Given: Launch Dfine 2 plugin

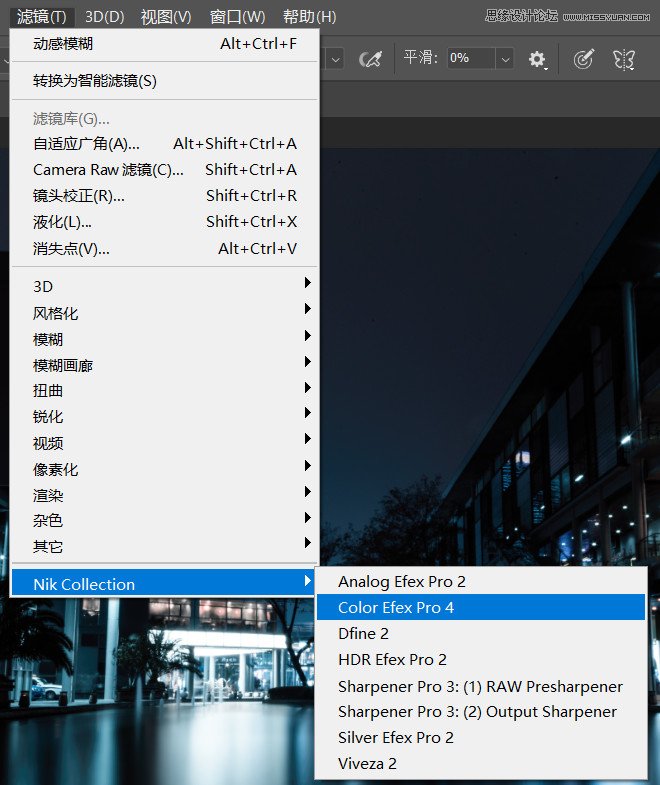Looking at the screenshot, I should [481, 633].
